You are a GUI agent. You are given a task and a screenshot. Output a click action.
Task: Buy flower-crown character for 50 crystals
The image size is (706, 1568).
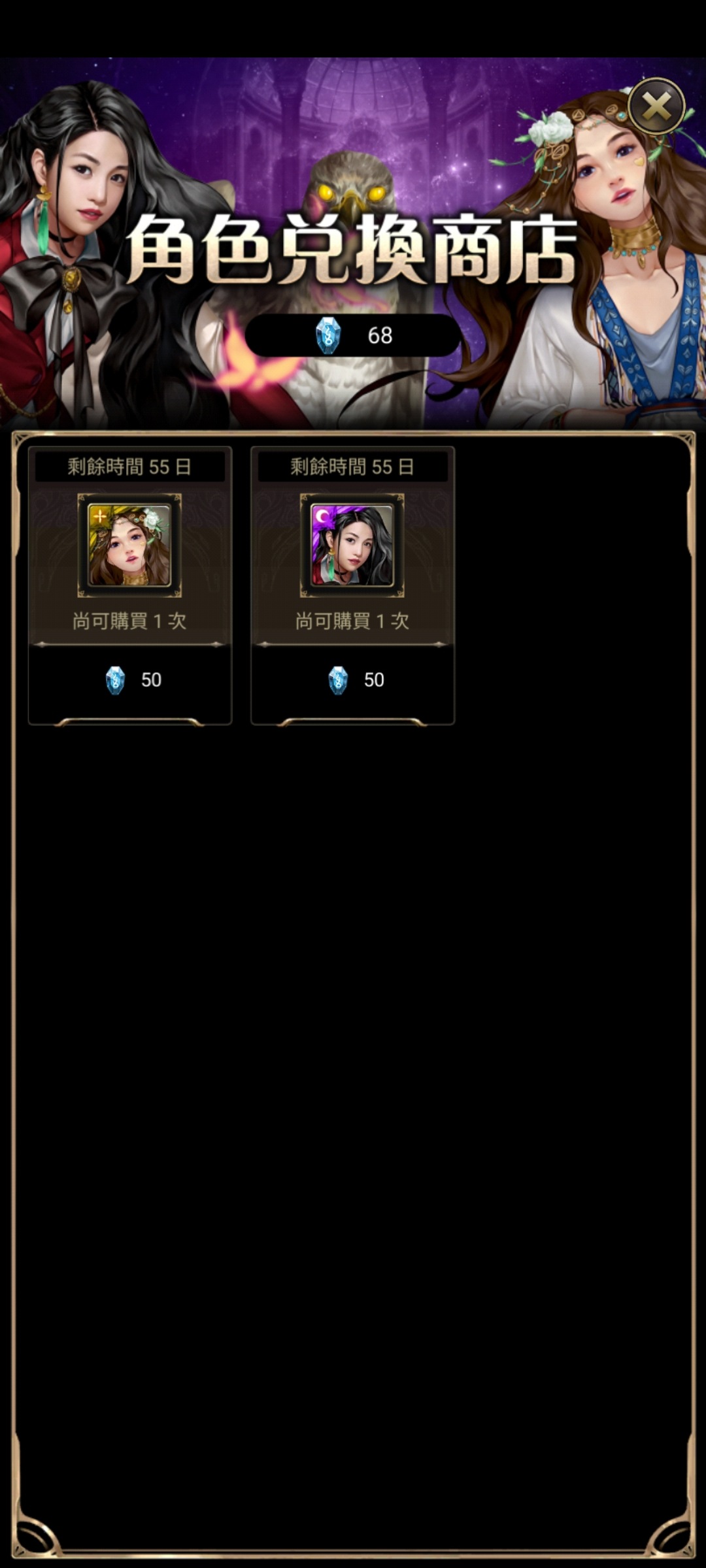click(130, 680)
